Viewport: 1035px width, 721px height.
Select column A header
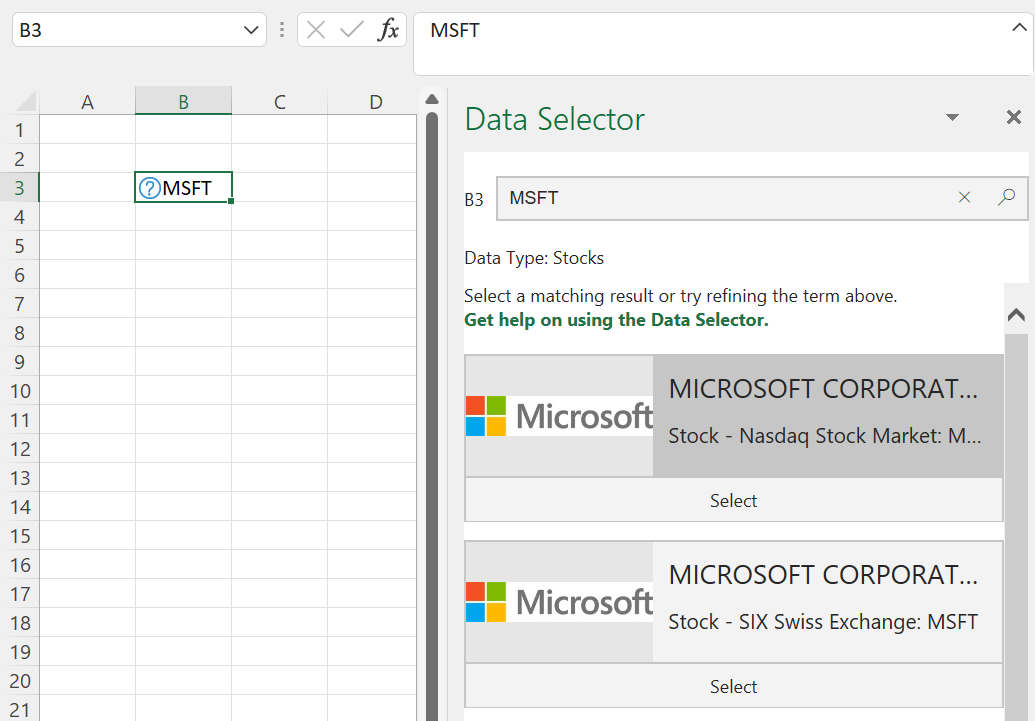coord(87,102)
